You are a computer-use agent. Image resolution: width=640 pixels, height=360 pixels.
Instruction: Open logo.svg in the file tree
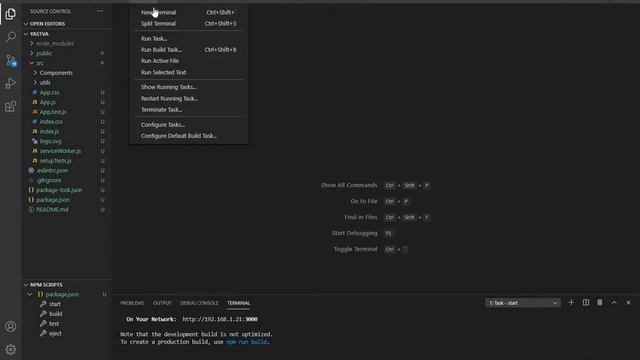(x=50, y=141)
